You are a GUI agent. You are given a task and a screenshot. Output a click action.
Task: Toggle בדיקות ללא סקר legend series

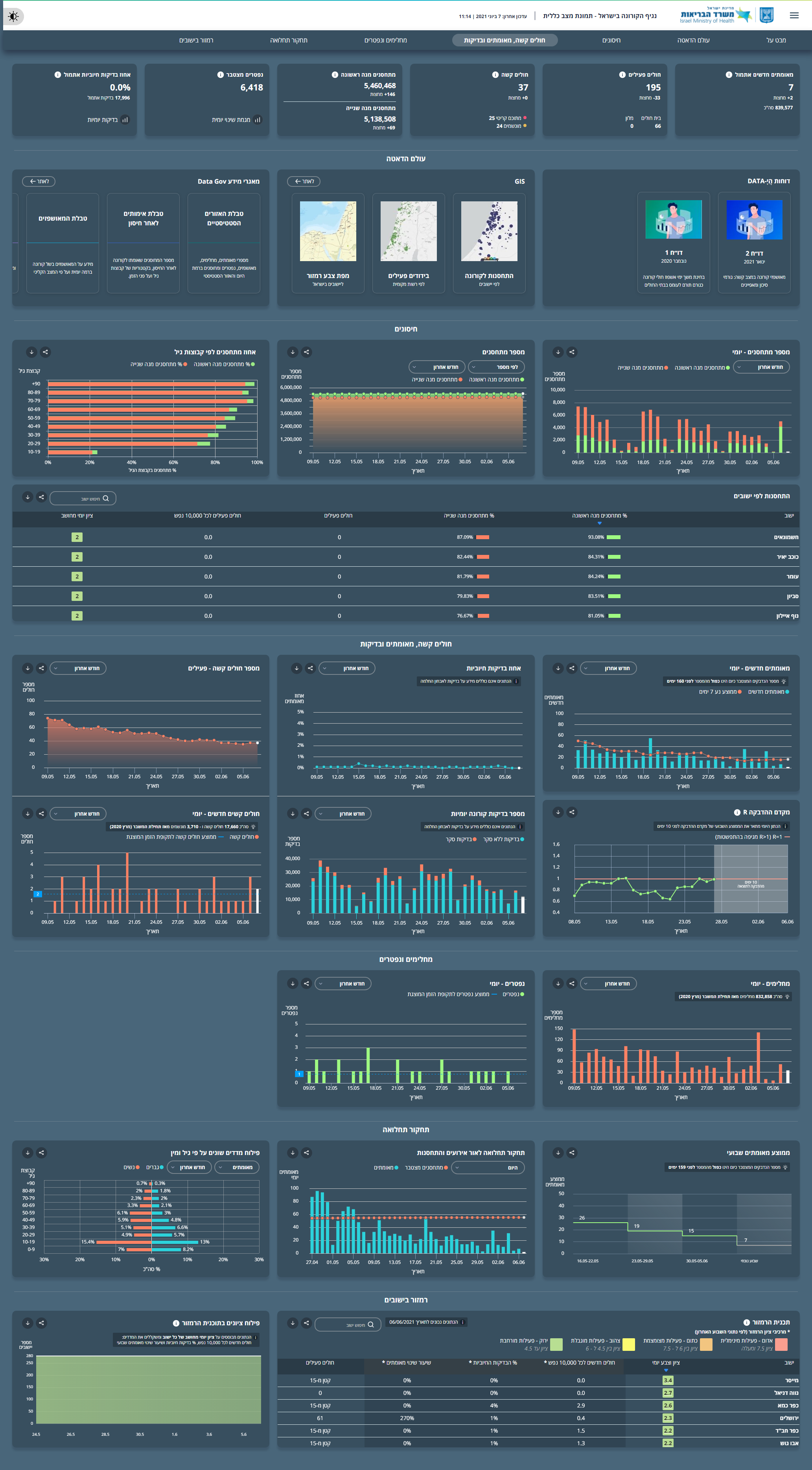point(504,840)
